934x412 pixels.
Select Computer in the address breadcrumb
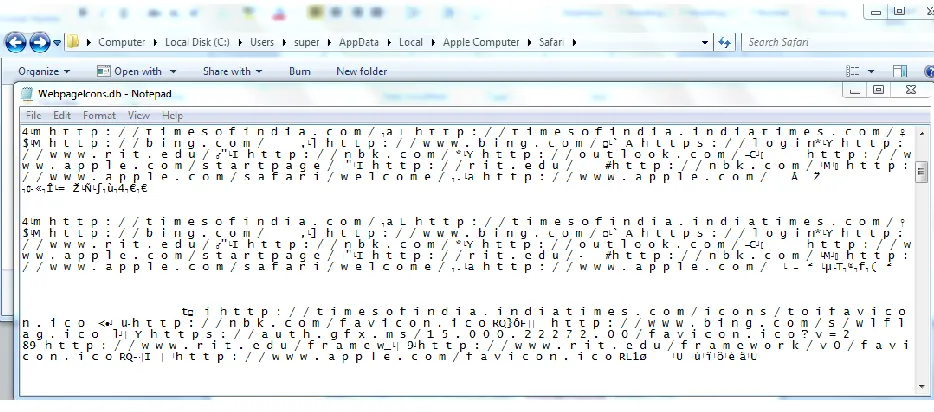[122, 42]
